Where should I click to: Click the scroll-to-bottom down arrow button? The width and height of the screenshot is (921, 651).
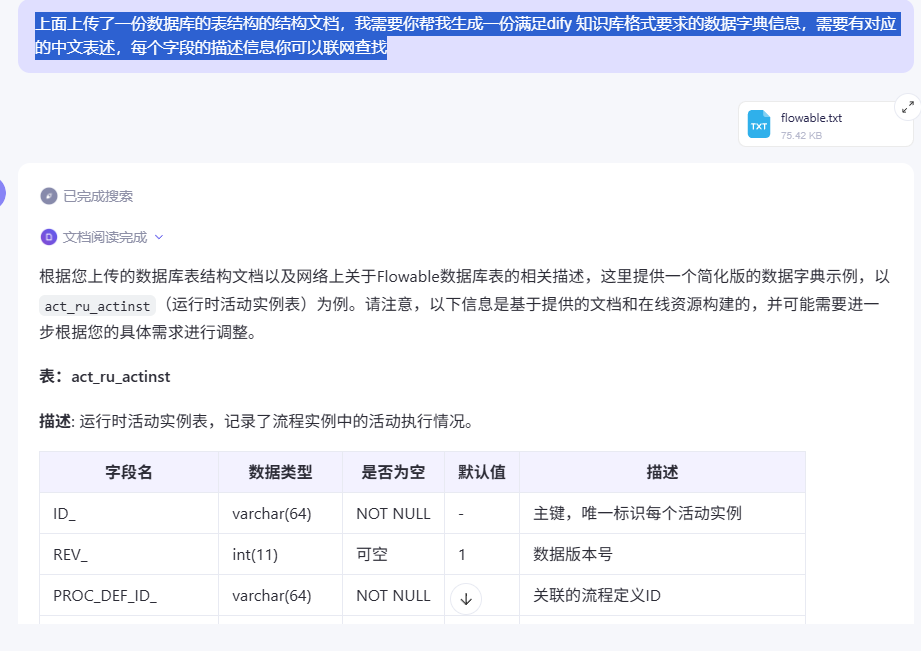coord(466,599)
